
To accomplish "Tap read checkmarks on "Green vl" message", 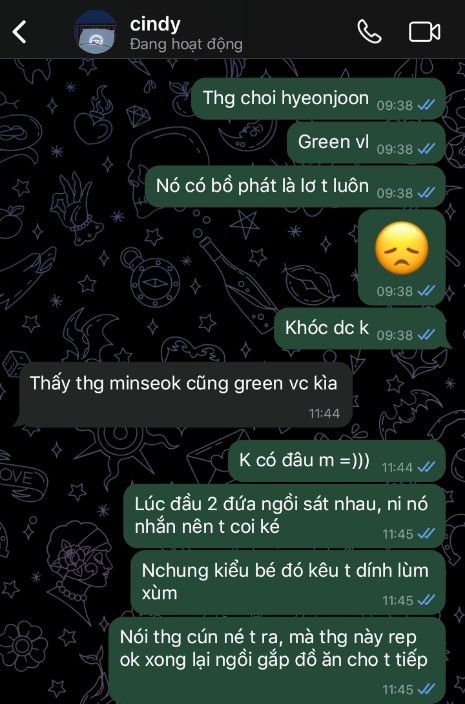I will click(x=426, y=149).
